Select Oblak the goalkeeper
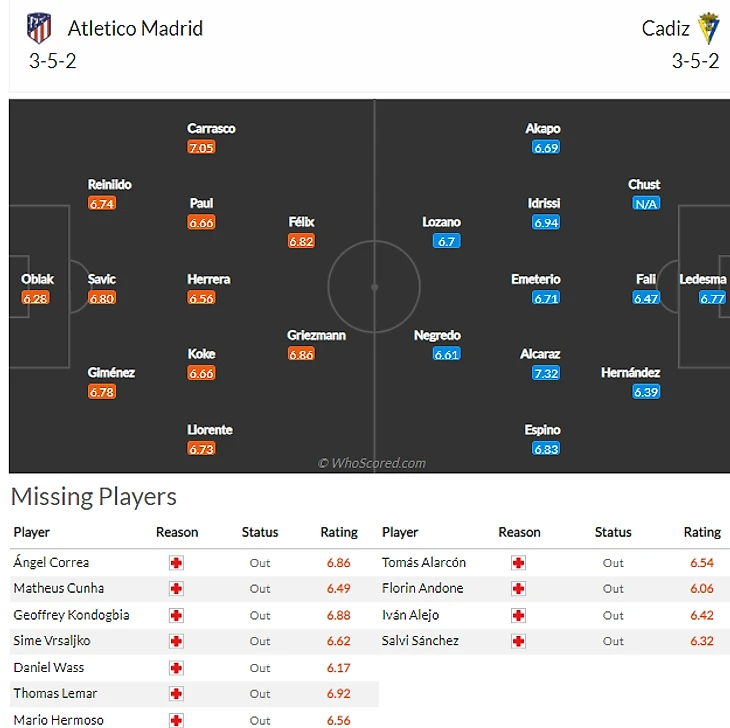Screen dimensions: 730x728 [x=38, y=280]
